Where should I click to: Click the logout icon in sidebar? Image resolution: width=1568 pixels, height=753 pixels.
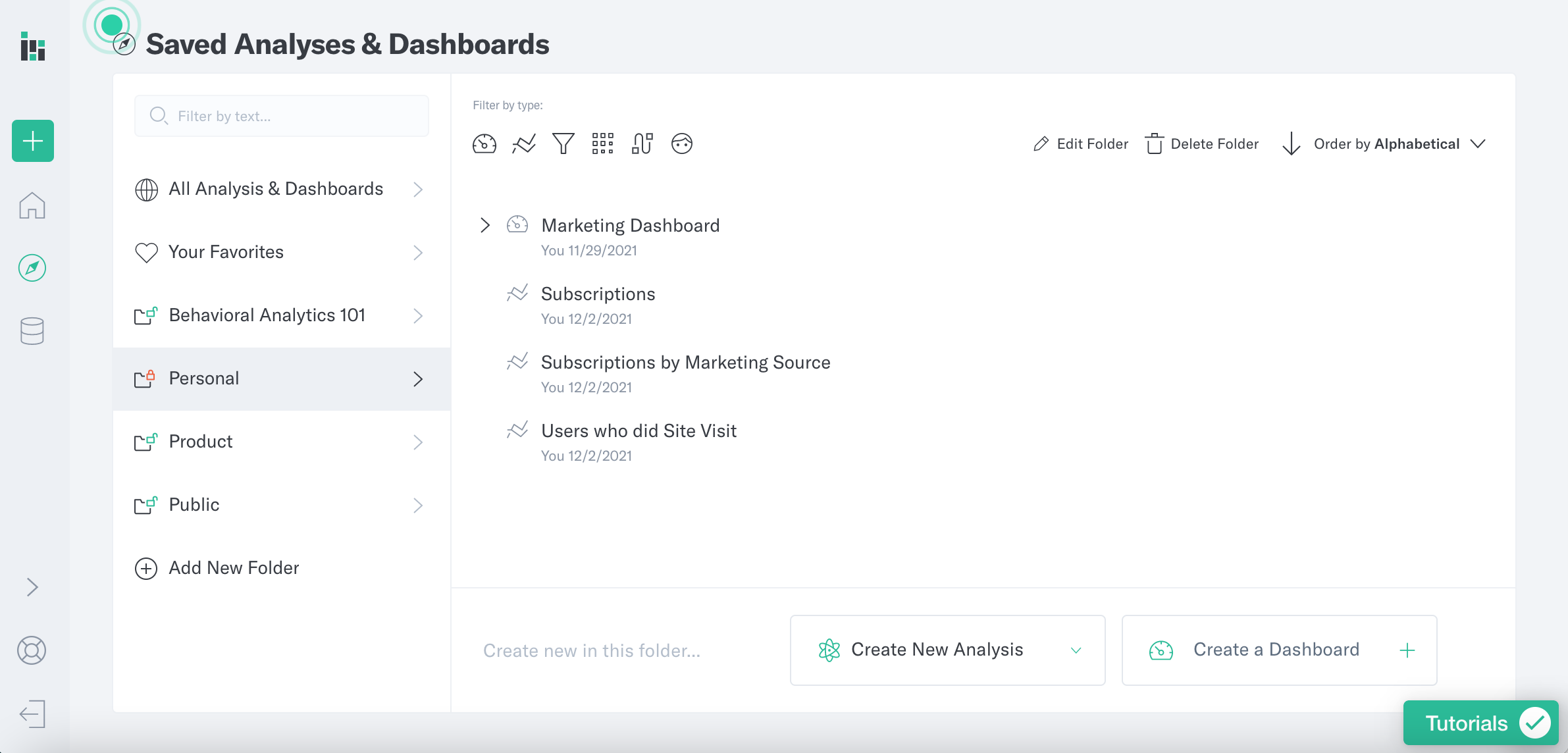32,714
